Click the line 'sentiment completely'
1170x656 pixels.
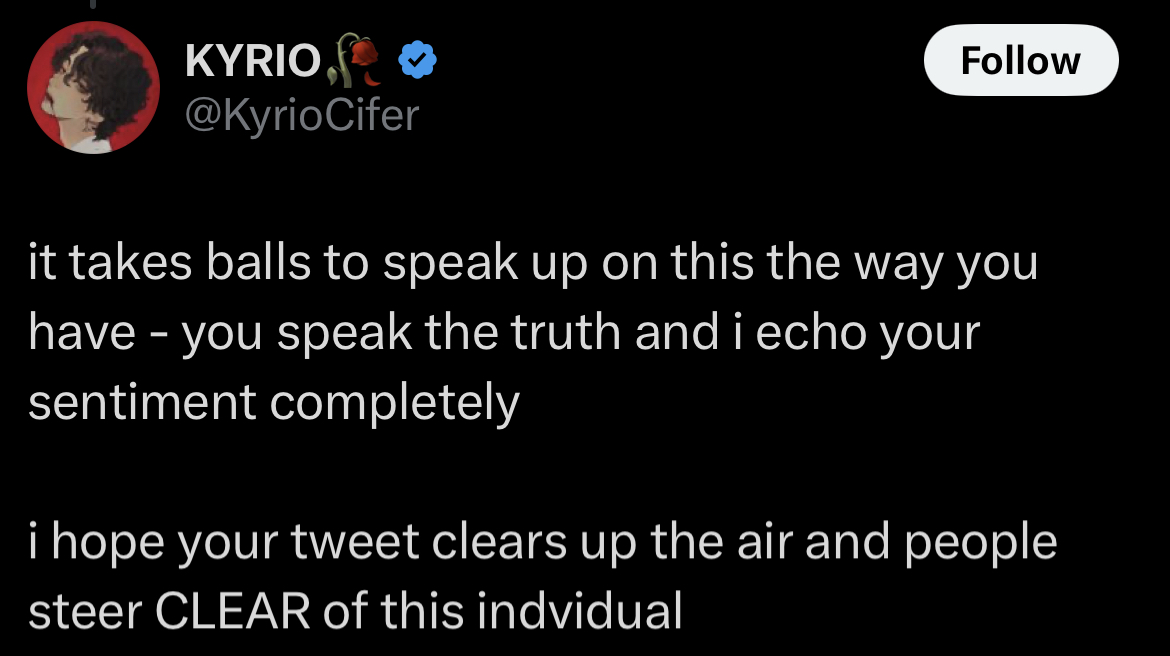(274, 402)
